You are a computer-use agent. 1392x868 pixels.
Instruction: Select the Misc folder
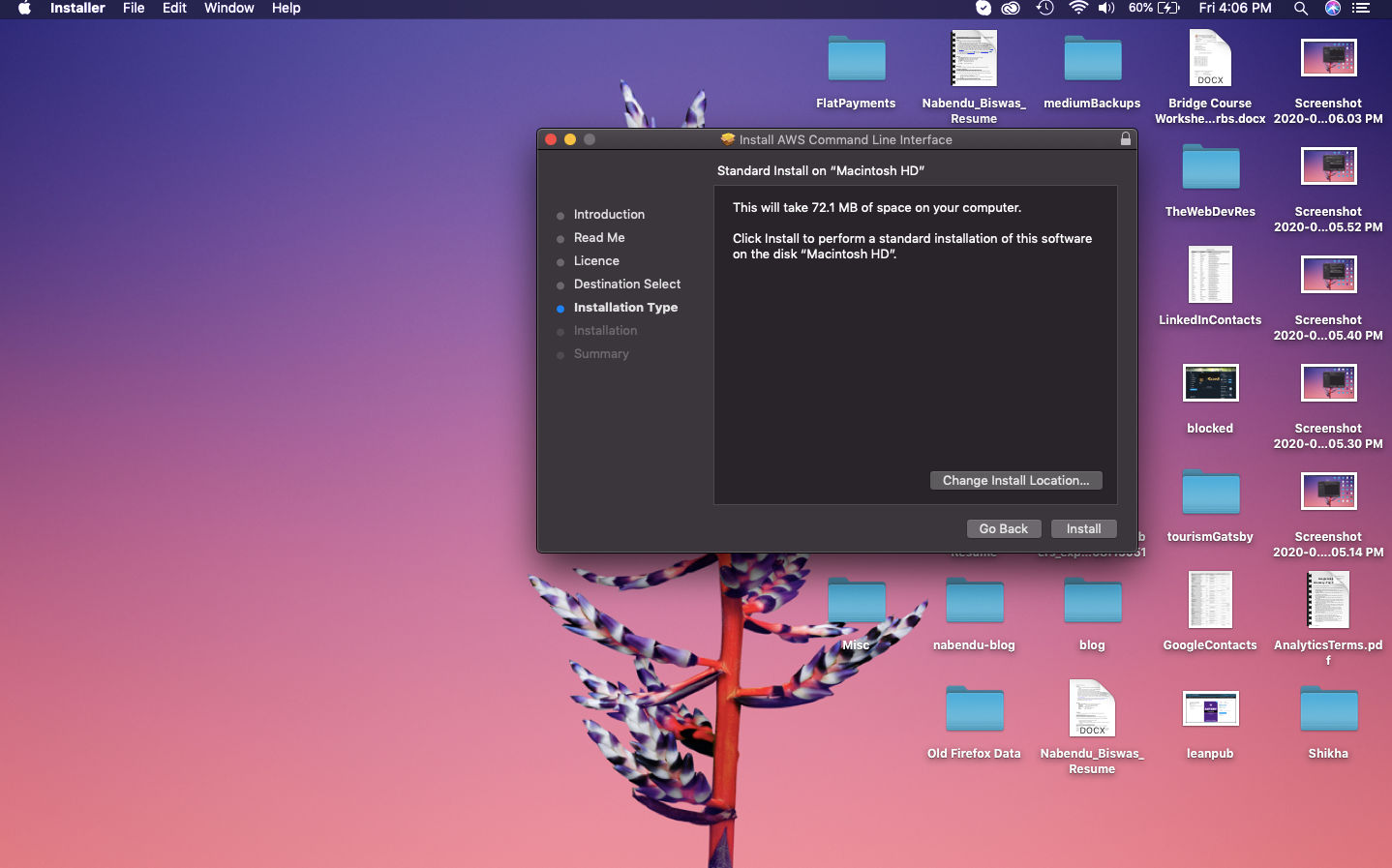point(857,601)
